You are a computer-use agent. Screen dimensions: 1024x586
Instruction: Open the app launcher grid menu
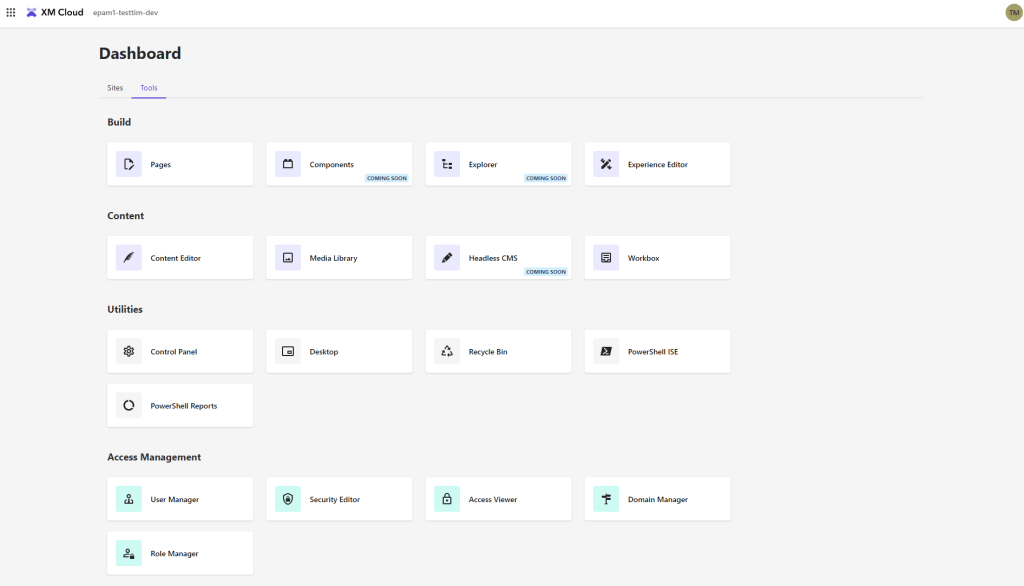(11, 12)
